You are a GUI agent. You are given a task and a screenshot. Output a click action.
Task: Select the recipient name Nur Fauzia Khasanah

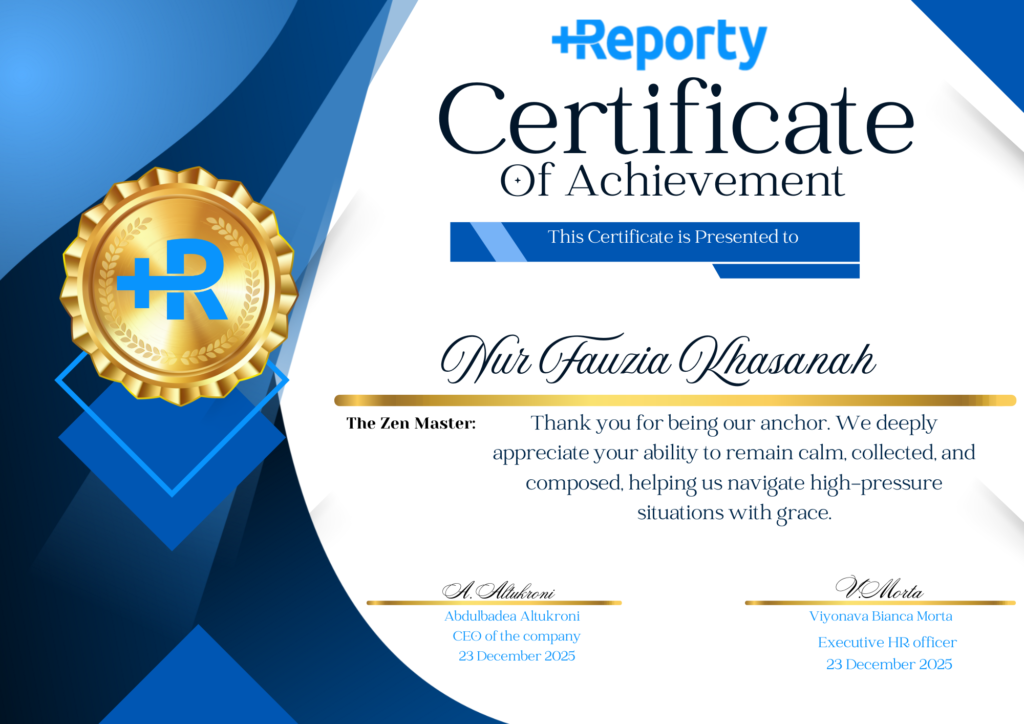pyautogui.click(x=657, y=361)
